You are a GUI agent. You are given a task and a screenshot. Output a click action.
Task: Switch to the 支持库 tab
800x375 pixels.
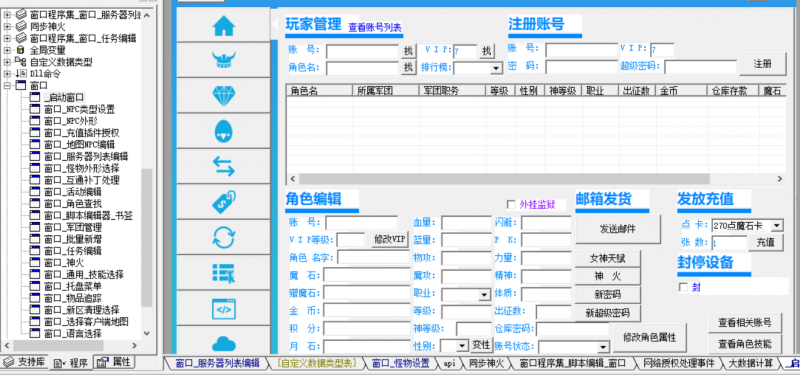pyautogui.click(x=24, y=362)
